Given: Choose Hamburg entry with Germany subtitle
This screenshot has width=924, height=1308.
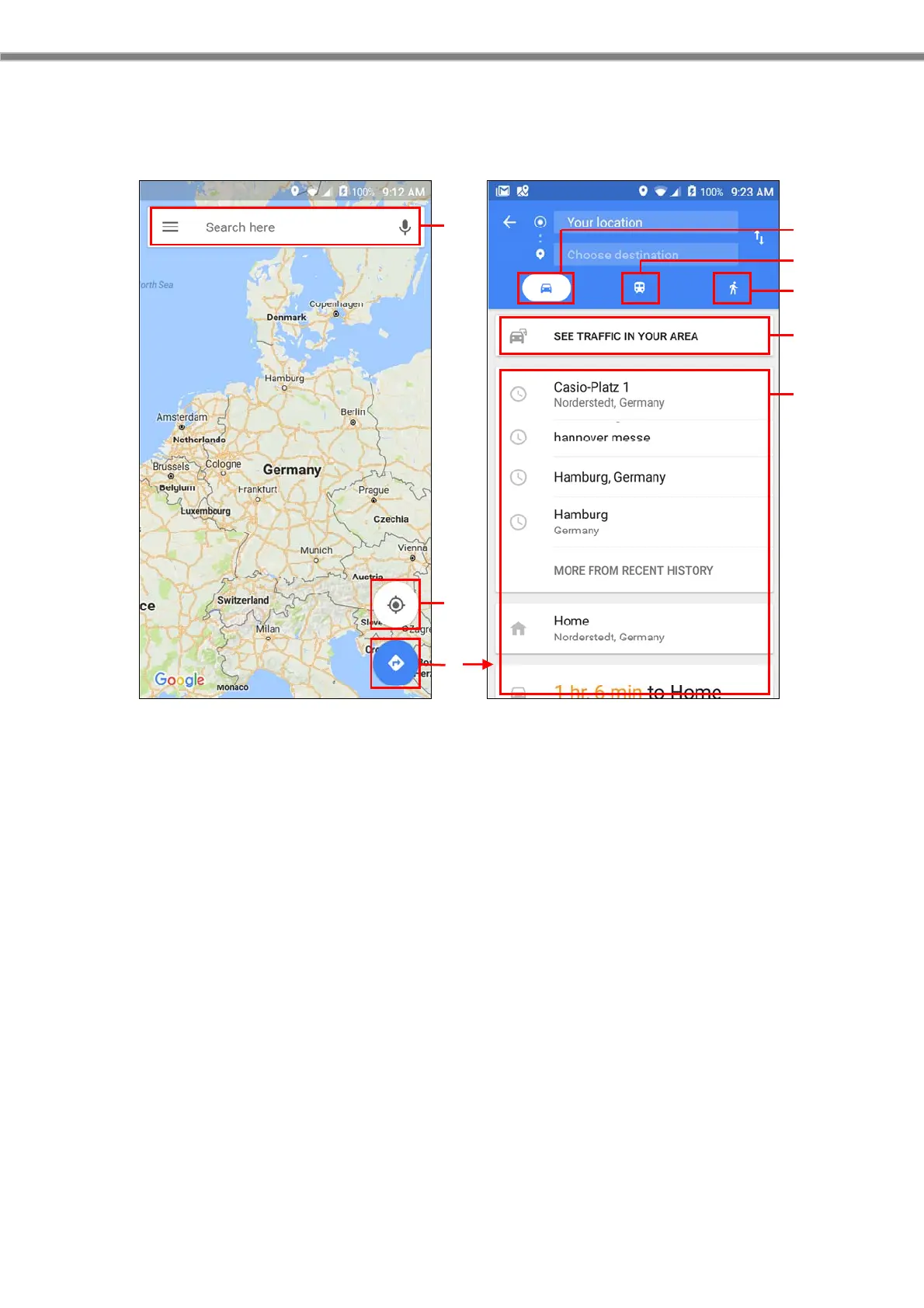Looking at the screenshot, I should [634, 522].
